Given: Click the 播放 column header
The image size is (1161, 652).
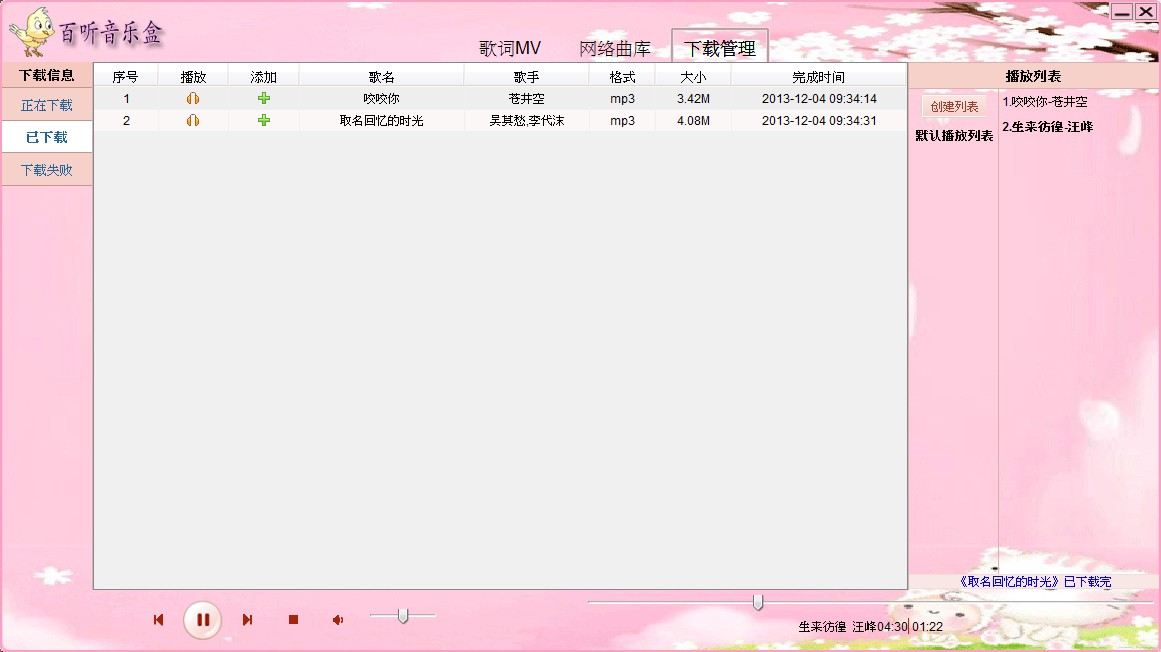Looking at the screenshot, I should 193,76.
